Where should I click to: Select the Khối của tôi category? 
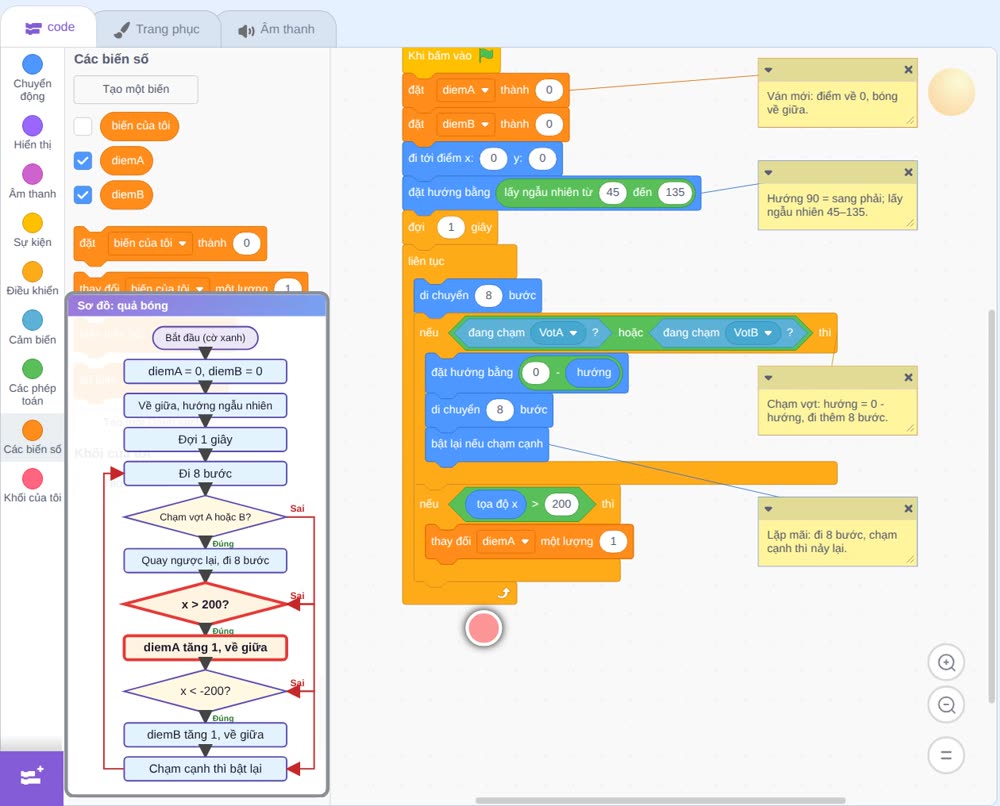point(33,485)
